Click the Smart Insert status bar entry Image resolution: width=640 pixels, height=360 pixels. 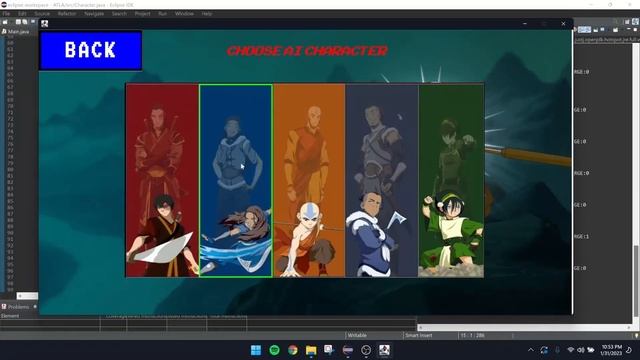point(419,336)
